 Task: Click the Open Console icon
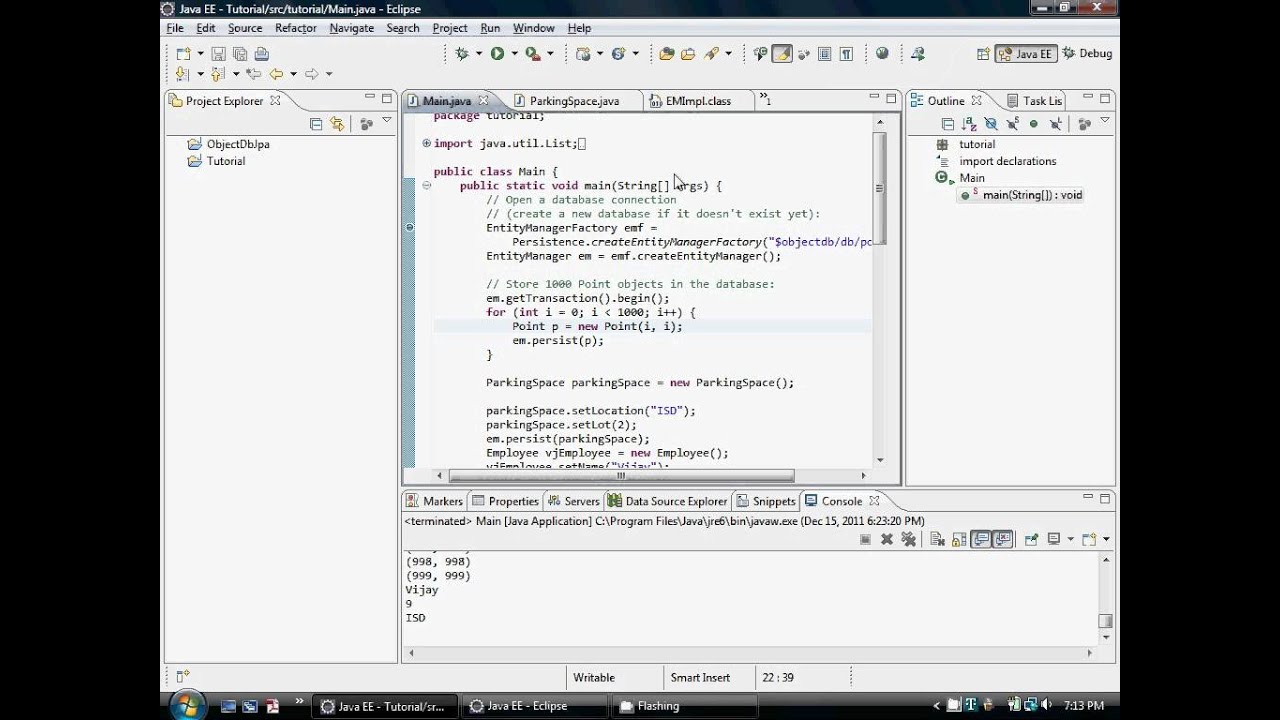tap(1089, 539)
